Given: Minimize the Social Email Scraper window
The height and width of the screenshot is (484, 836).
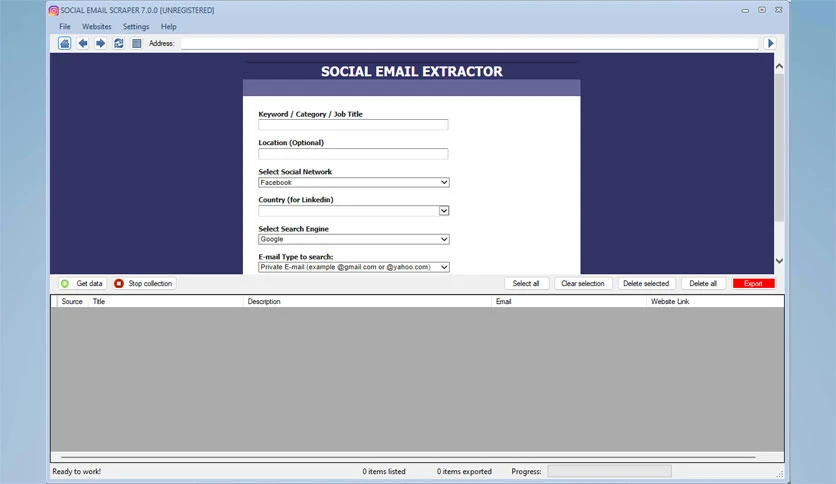Looking at the screenshot, I should tap(745, 10).
